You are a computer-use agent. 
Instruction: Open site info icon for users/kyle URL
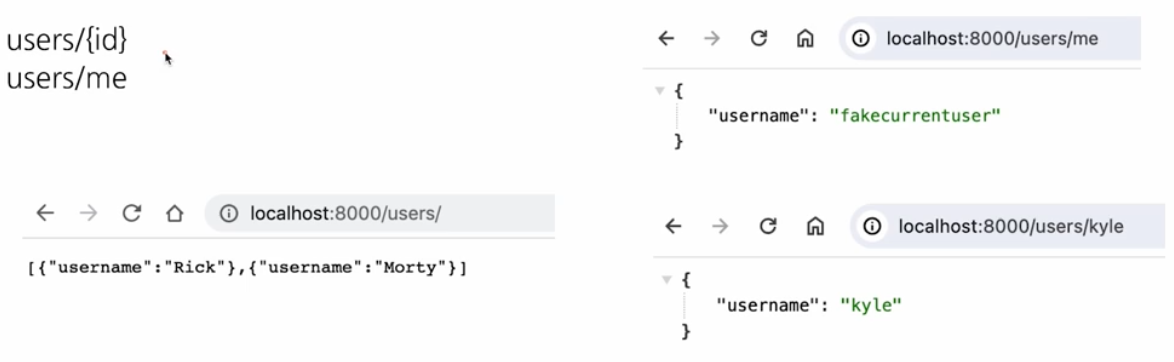tap(872, 226)
